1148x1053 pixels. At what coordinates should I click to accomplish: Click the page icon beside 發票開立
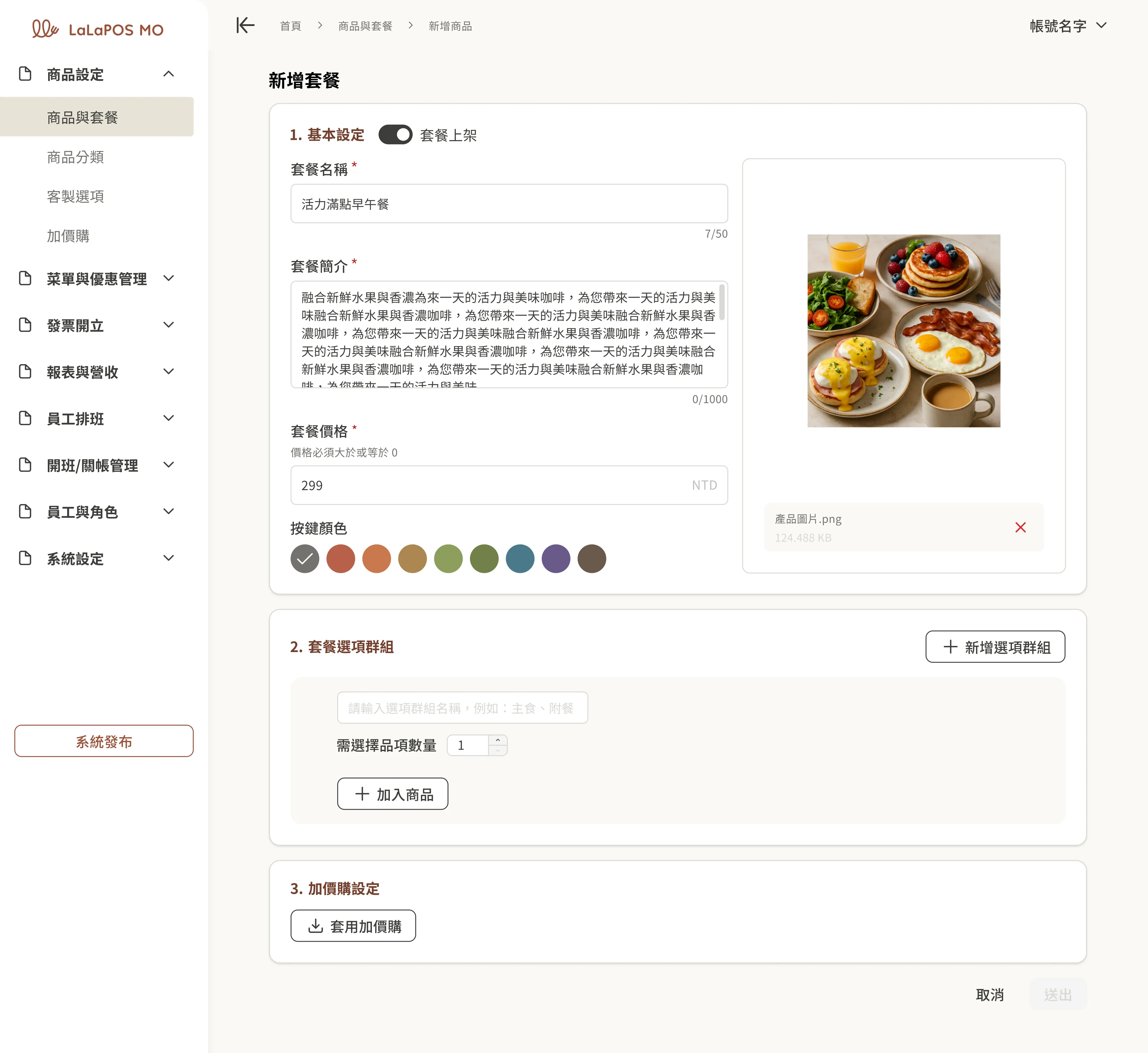25,325
